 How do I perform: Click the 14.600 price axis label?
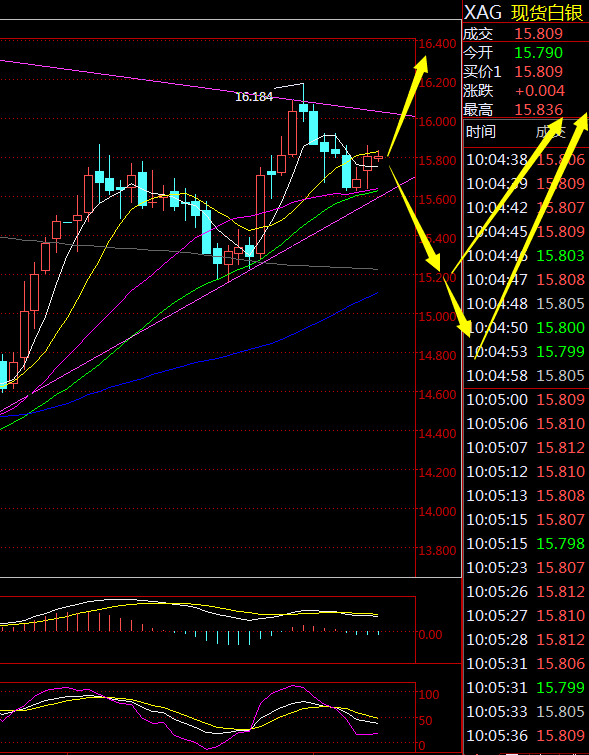coord(437,394)
